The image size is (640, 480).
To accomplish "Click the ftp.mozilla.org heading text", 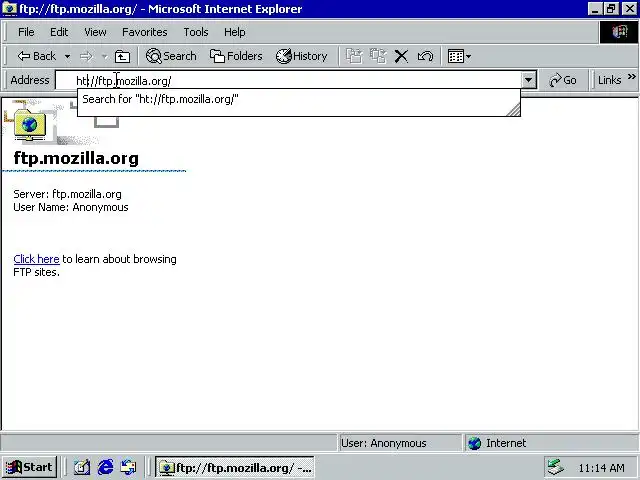I will click(x=76, y=158).
